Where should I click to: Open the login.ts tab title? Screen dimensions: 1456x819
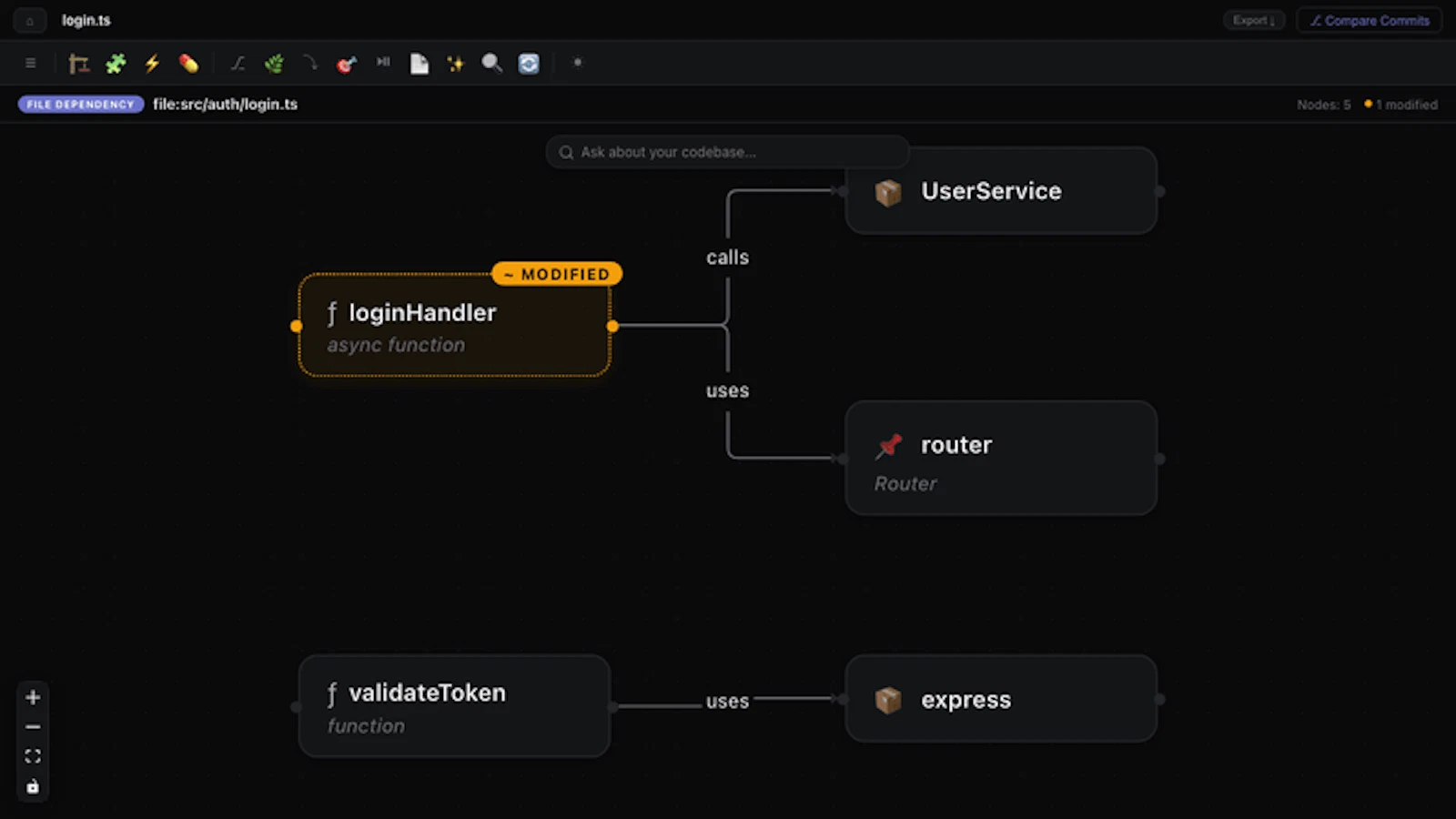point(86,20)
